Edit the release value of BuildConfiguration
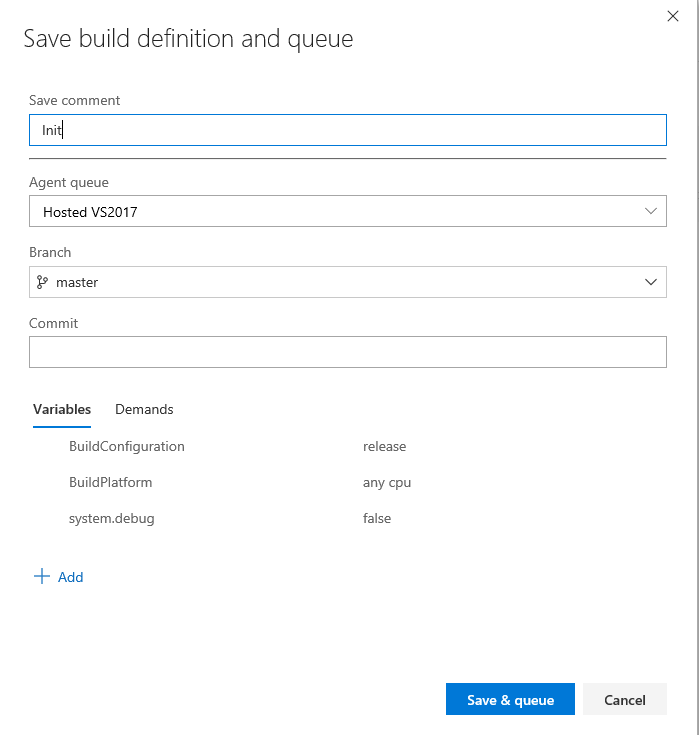 tap(385, 446)
